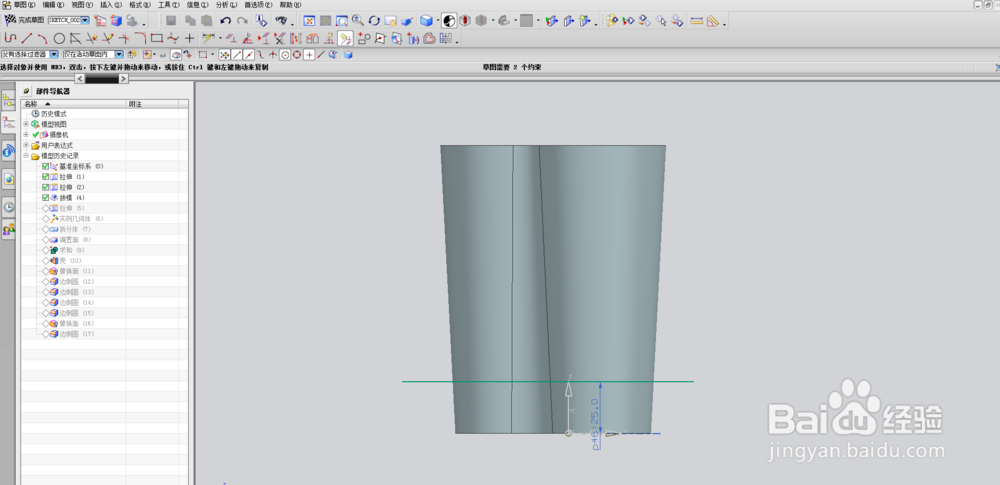Toggle the suppressed 拆分体 (7) feature diamond
Screen dimensions: 1000x485
(45, 229)
